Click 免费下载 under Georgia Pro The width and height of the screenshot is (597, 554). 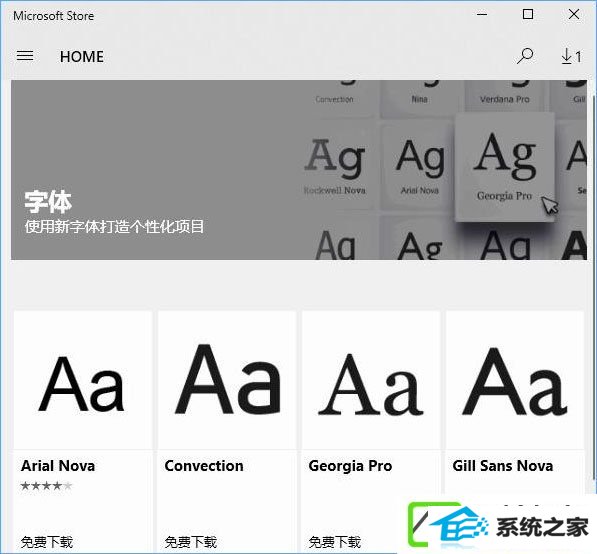click(x=334, y=541)
